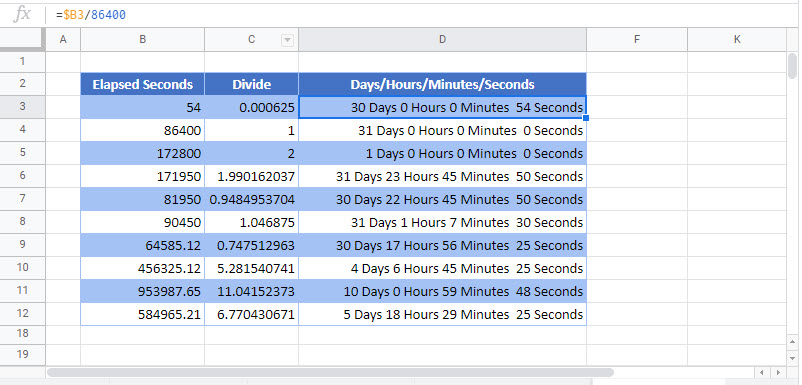Select row 3 header
The width and height of the screenshot is (802, 385).
tap(23, 107)
